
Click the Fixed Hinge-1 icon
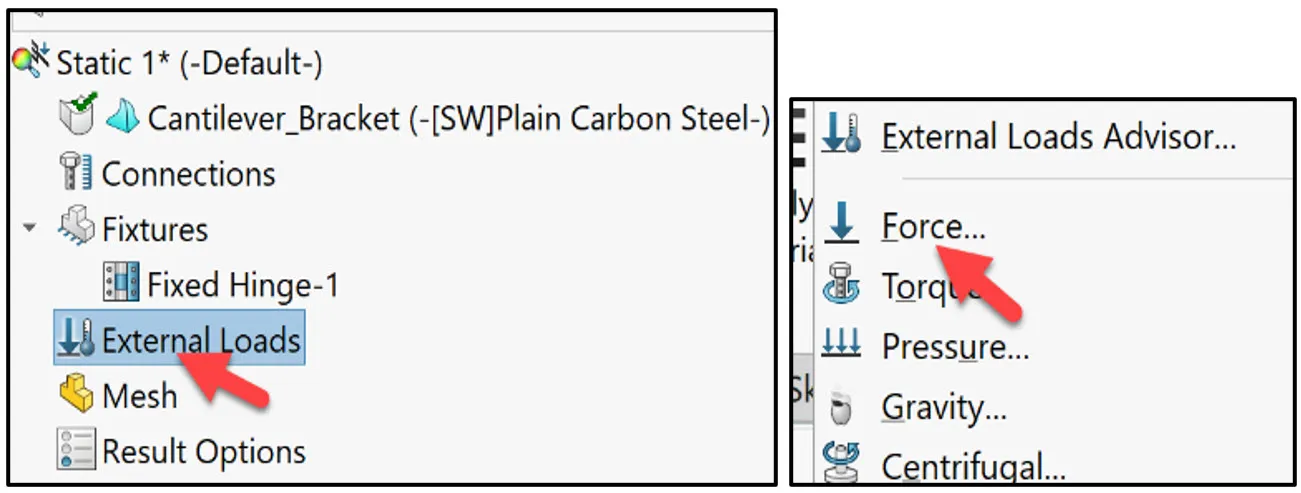(x=122, y=284)
